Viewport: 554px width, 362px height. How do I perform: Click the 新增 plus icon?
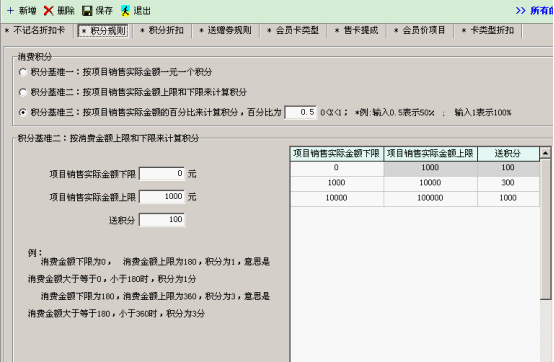pos(11,11)
